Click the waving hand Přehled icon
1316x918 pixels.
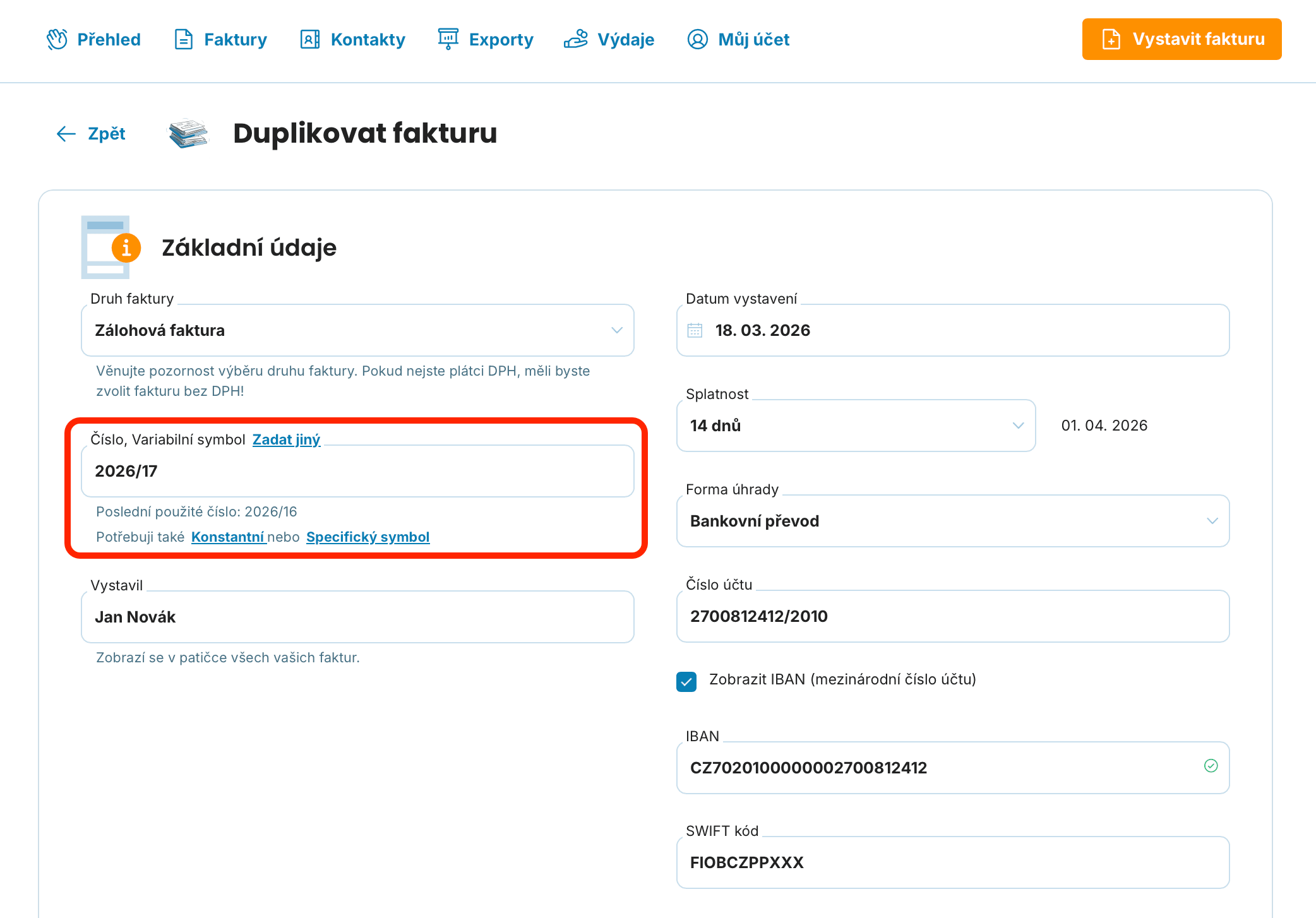pos(57,39)
